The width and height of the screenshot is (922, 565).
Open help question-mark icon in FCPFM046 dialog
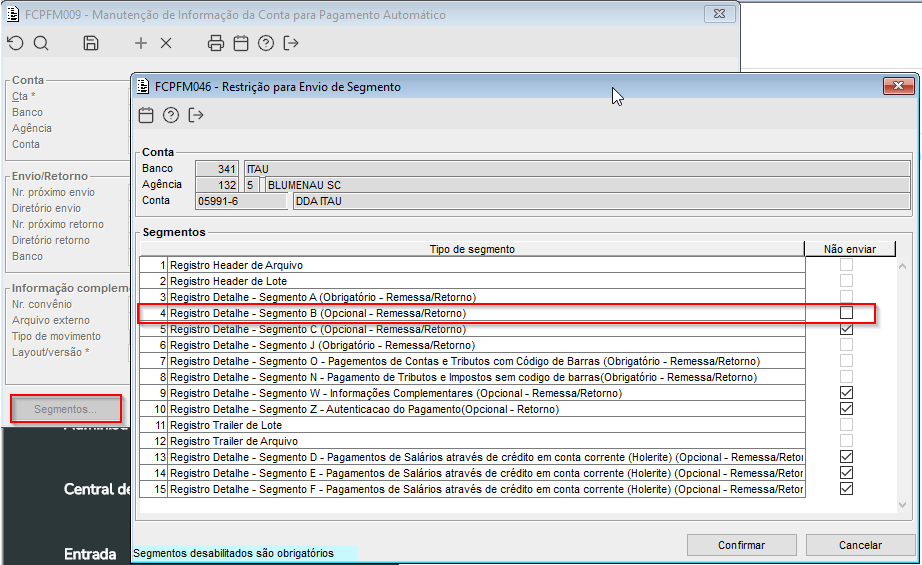click(x=171, y=115)
